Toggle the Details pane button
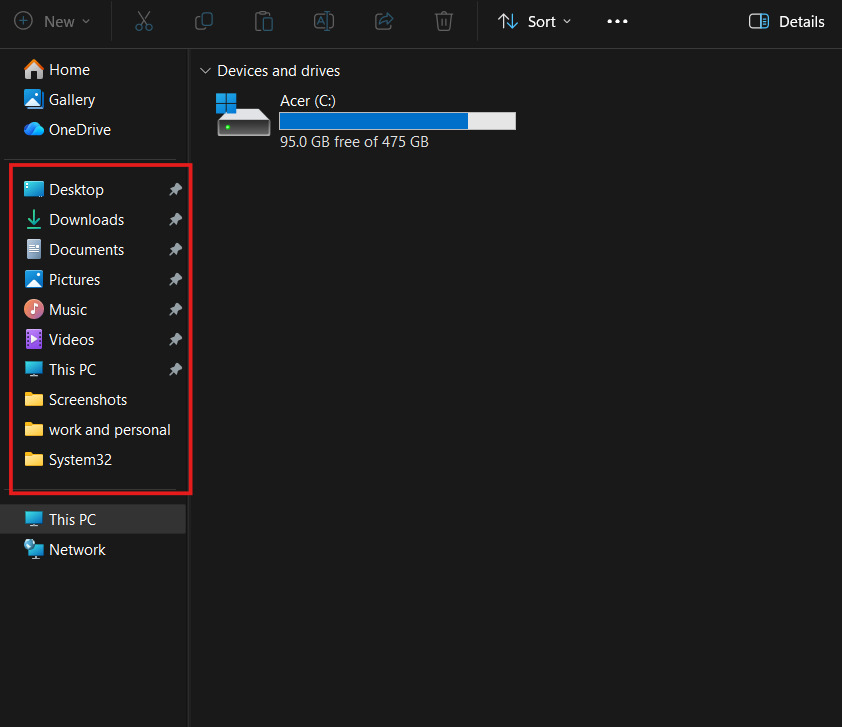The width and height of the screenshot is (842, 727). pos(787,21)
